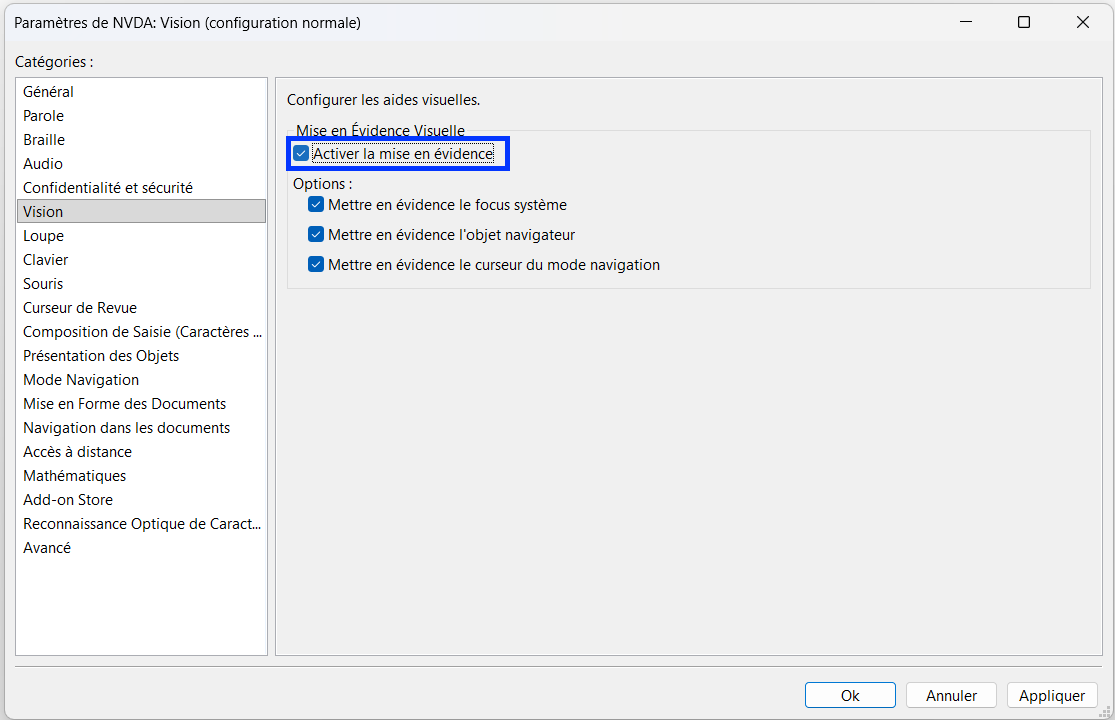Click the Ok button
This screenshot has height=720, width=1115.
click(x=850, y=695)
